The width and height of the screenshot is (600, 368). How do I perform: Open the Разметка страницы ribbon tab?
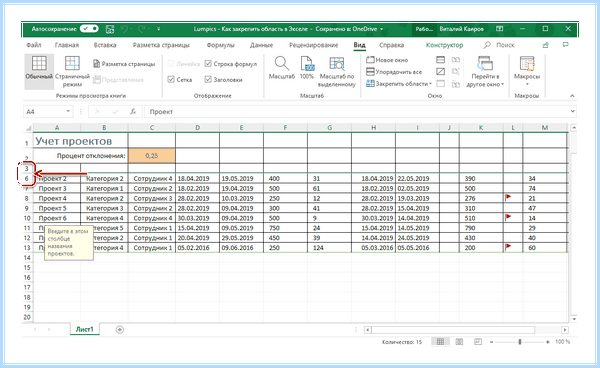(161, 45)
